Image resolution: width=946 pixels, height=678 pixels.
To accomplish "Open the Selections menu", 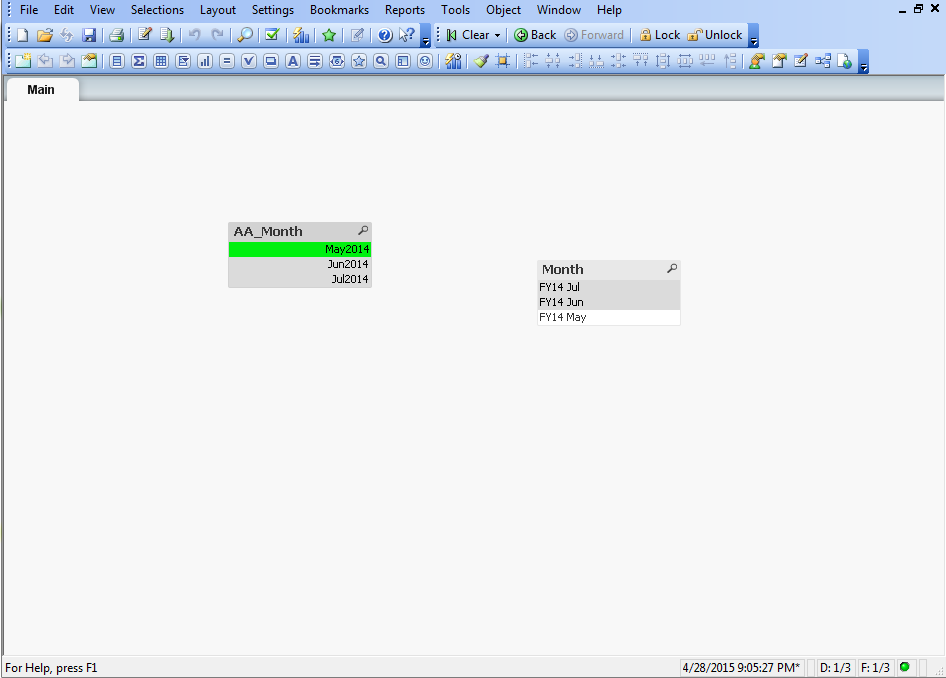I will [157, 9].
